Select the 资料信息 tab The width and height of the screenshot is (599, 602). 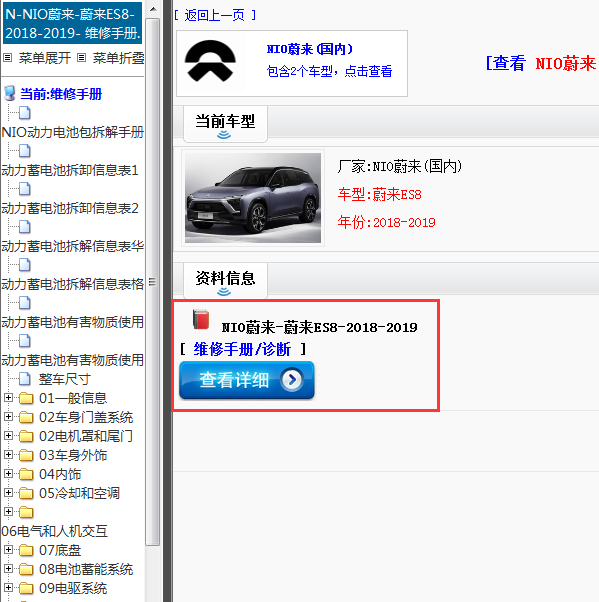[225, 281]
